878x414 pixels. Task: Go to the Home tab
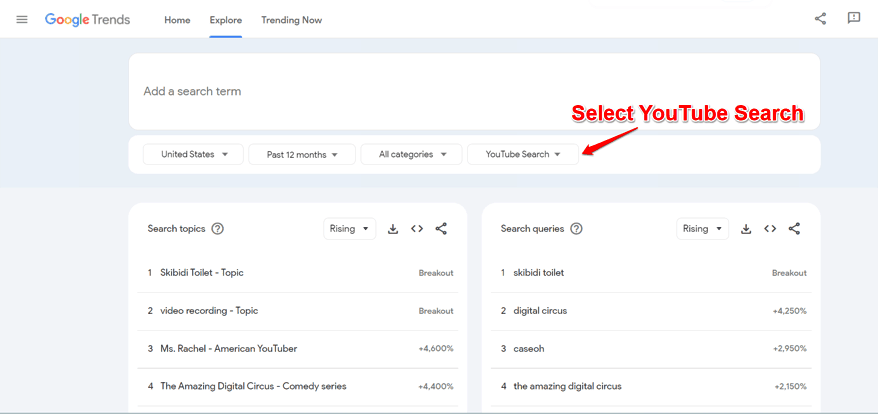177,20
